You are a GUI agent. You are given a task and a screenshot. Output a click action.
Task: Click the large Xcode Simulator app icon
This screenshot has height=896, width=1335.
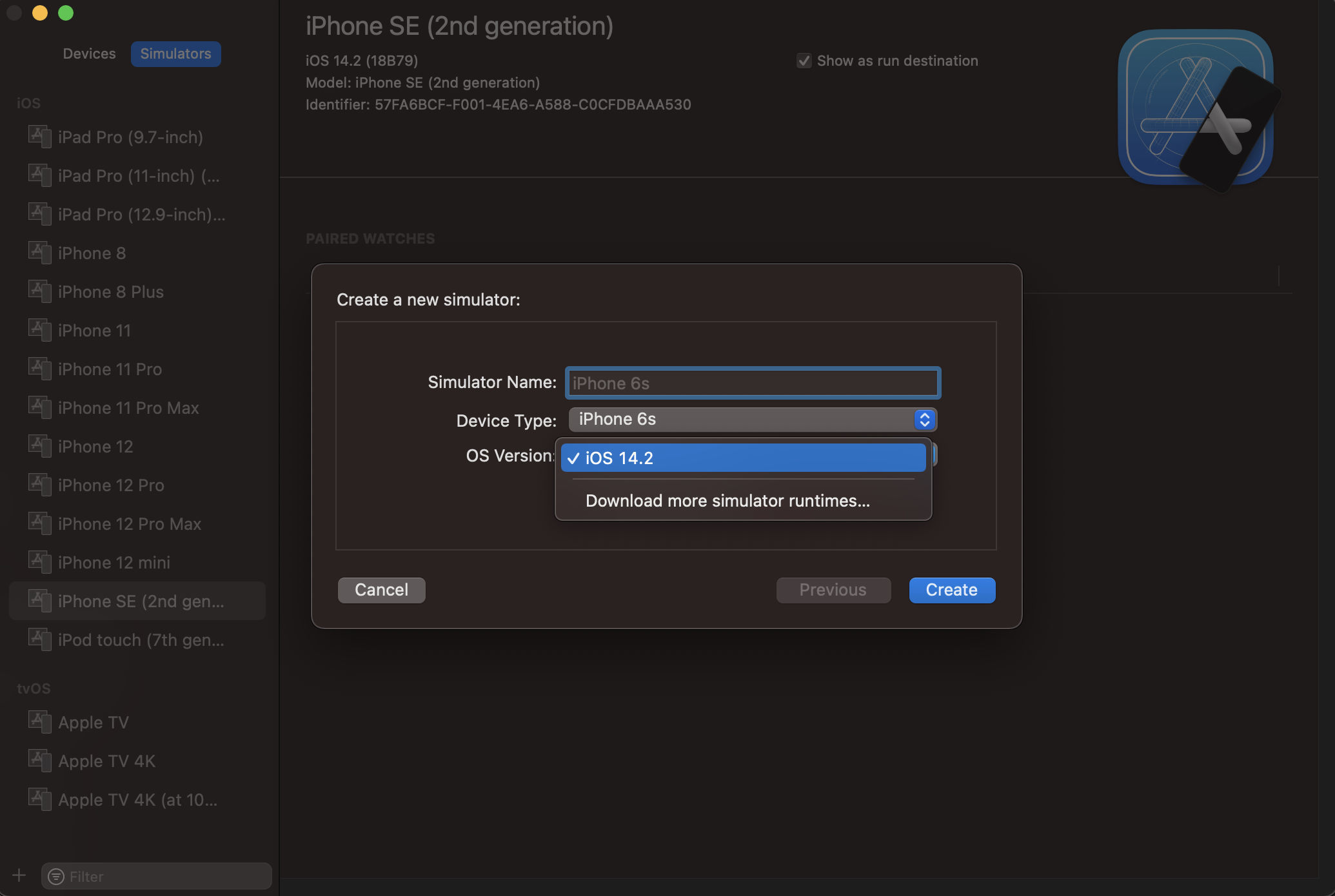pos(1198,110)
